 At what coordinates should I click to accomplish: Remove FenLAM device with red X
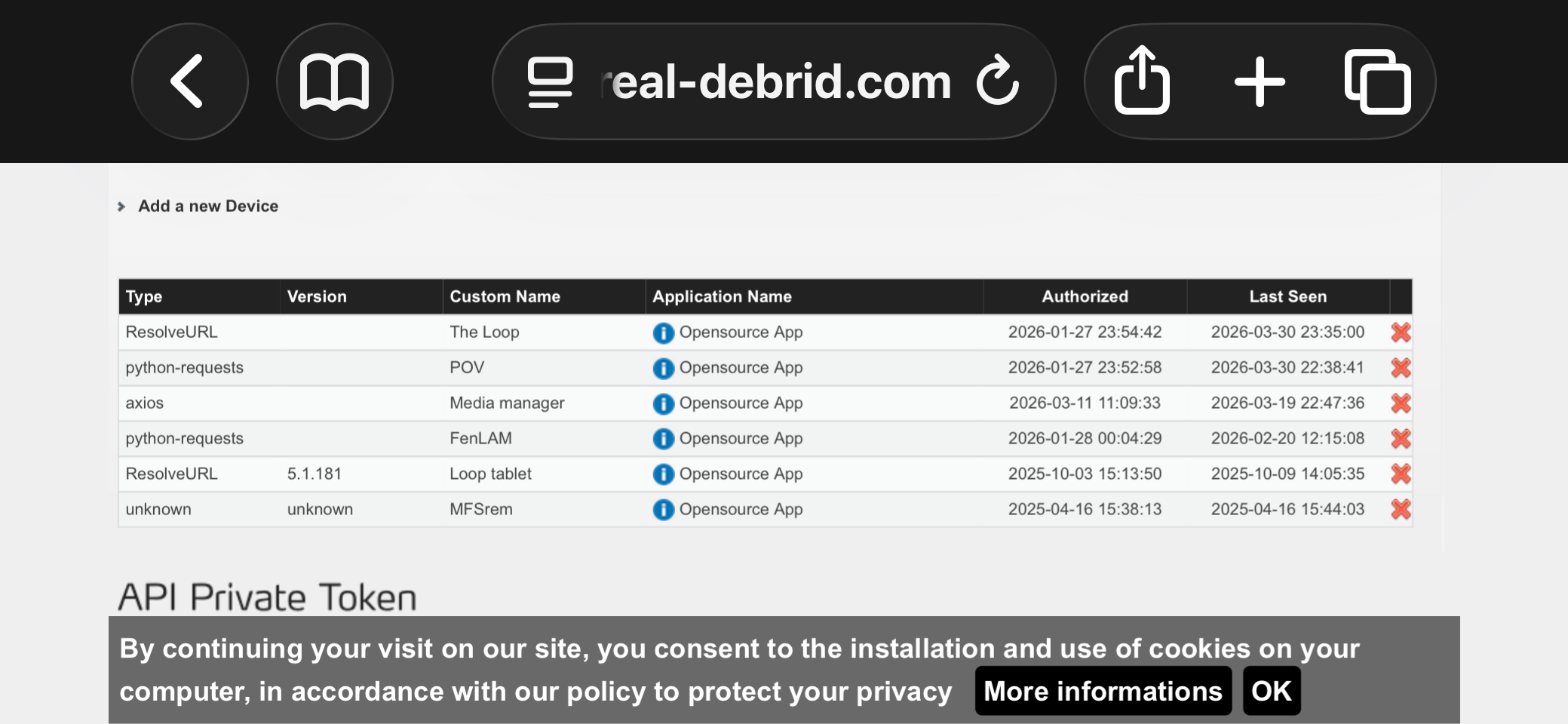pos(1401,439)
